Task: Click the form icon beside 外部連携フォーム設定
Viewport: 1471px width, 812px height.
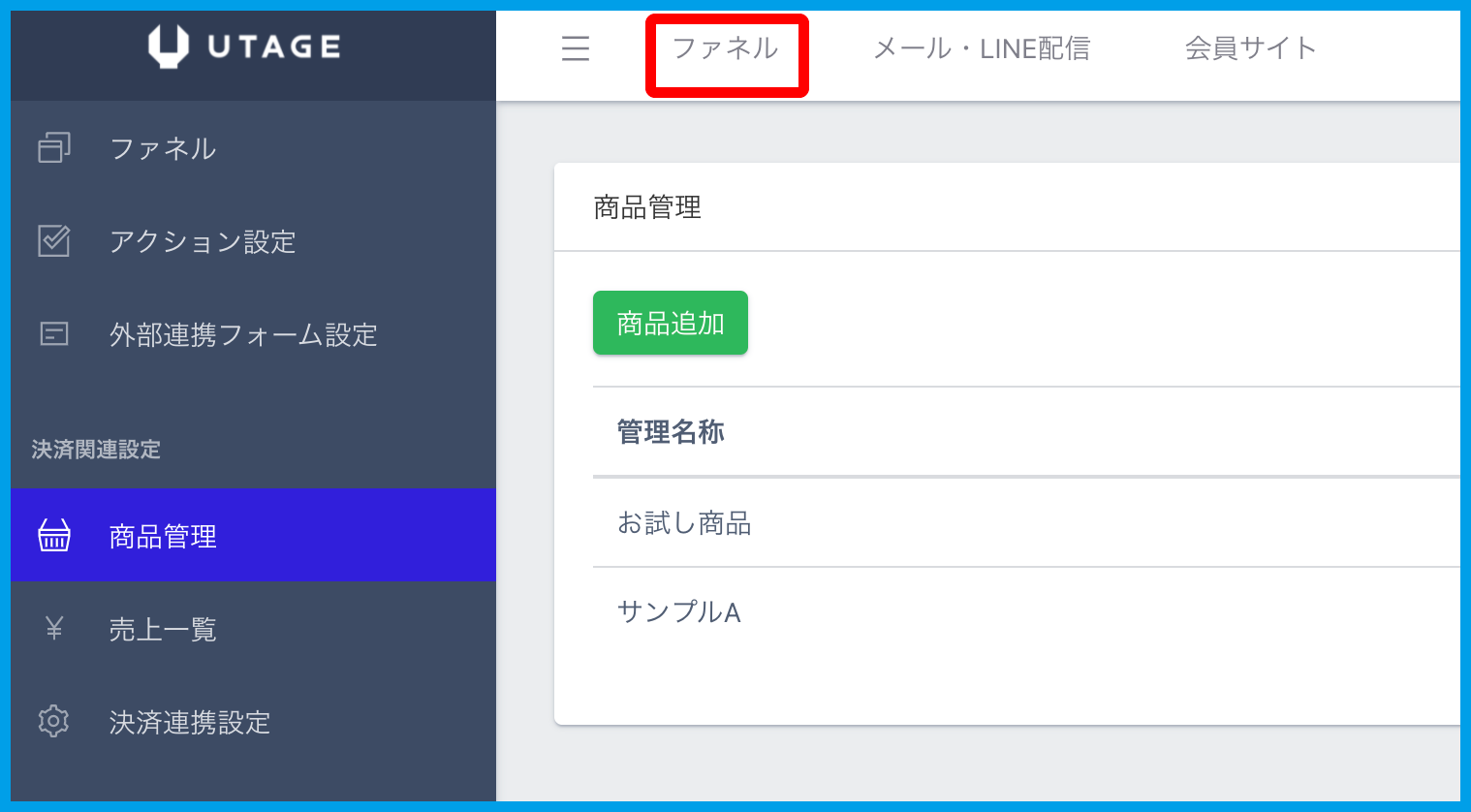Action: tap(54, 334)
